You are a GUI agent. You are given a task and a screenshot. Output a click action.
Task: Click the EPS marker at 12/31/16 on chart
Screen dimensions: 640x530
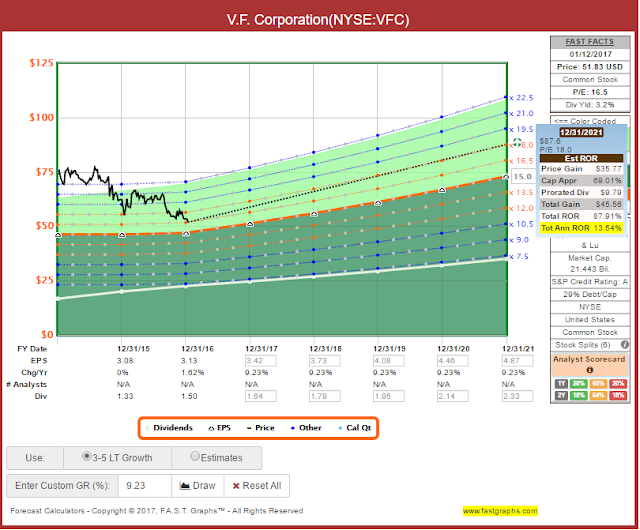pyautogui.click(x=186, y=234)
